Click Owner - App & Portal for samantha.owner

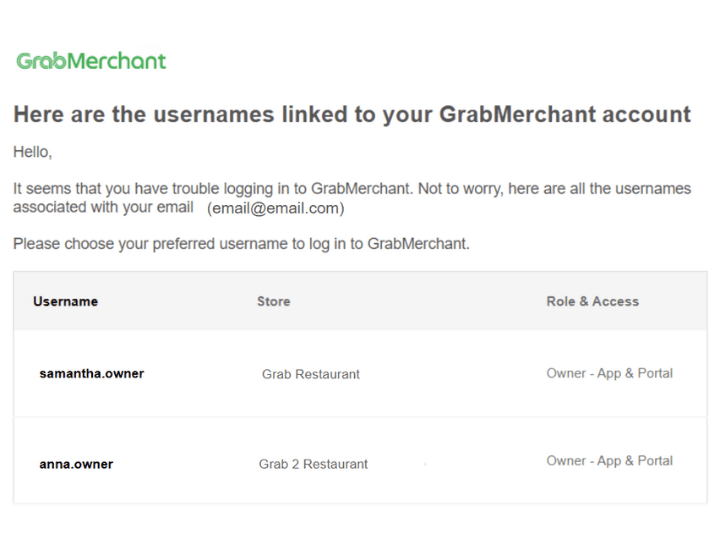609,373
